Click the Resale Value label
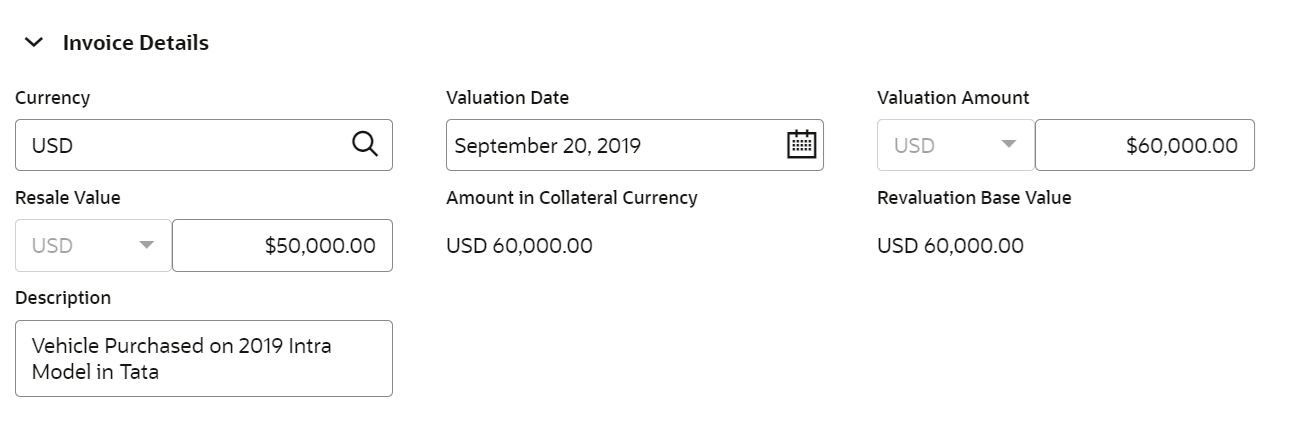Viewport: 1316px width, 421px height. (67, 198)
